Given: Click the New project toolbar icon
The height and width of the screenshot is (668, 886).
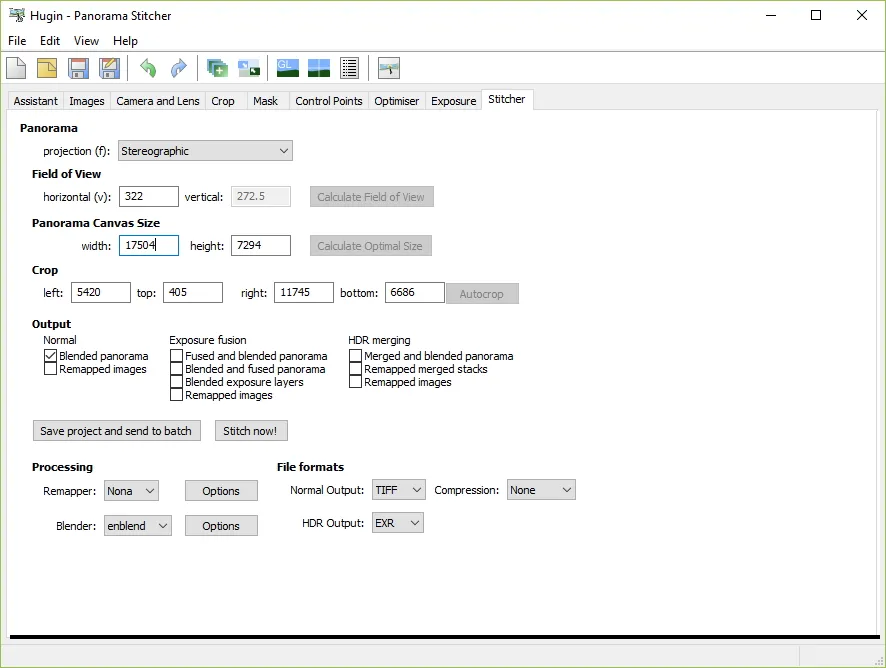Looking at the screenshot, I should (16, 68).
